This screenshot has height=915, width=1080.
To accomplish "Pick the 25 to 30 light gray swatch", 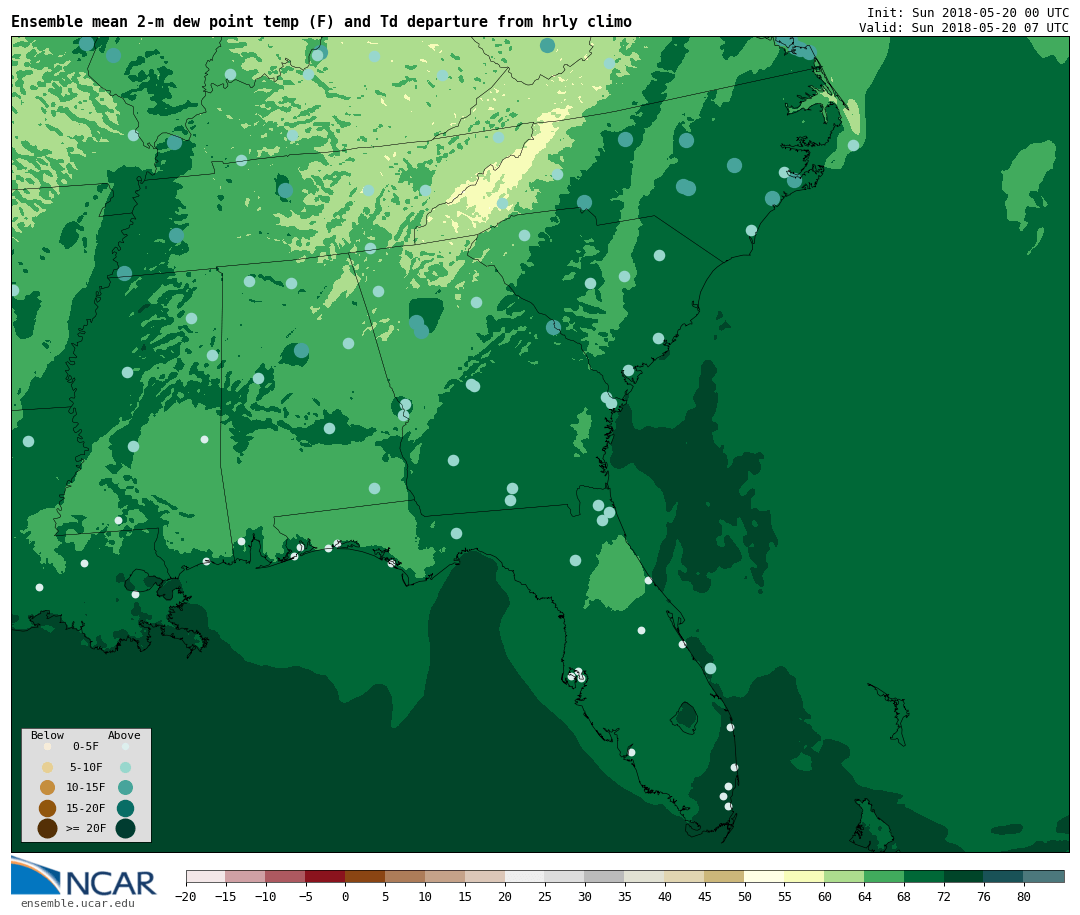I will pyautogui.click(x=565, y=876).
